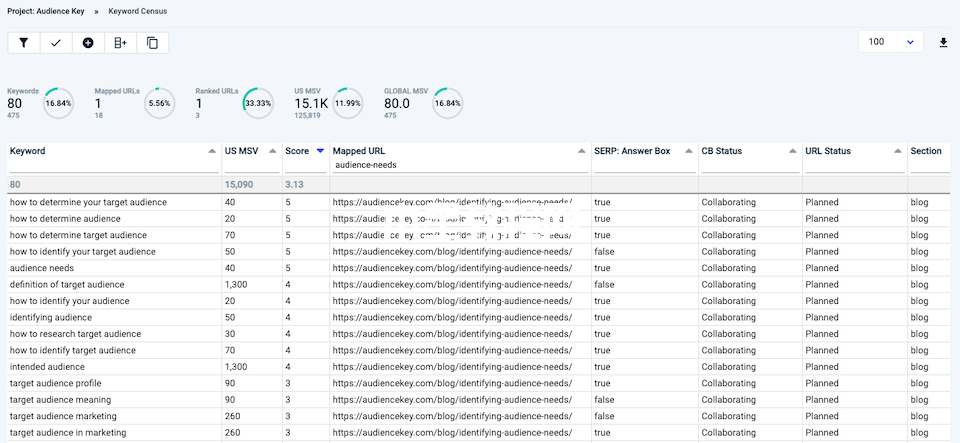Sort by SERP: Answer Box column arrow
960x443 pixels.
point(688,151)
